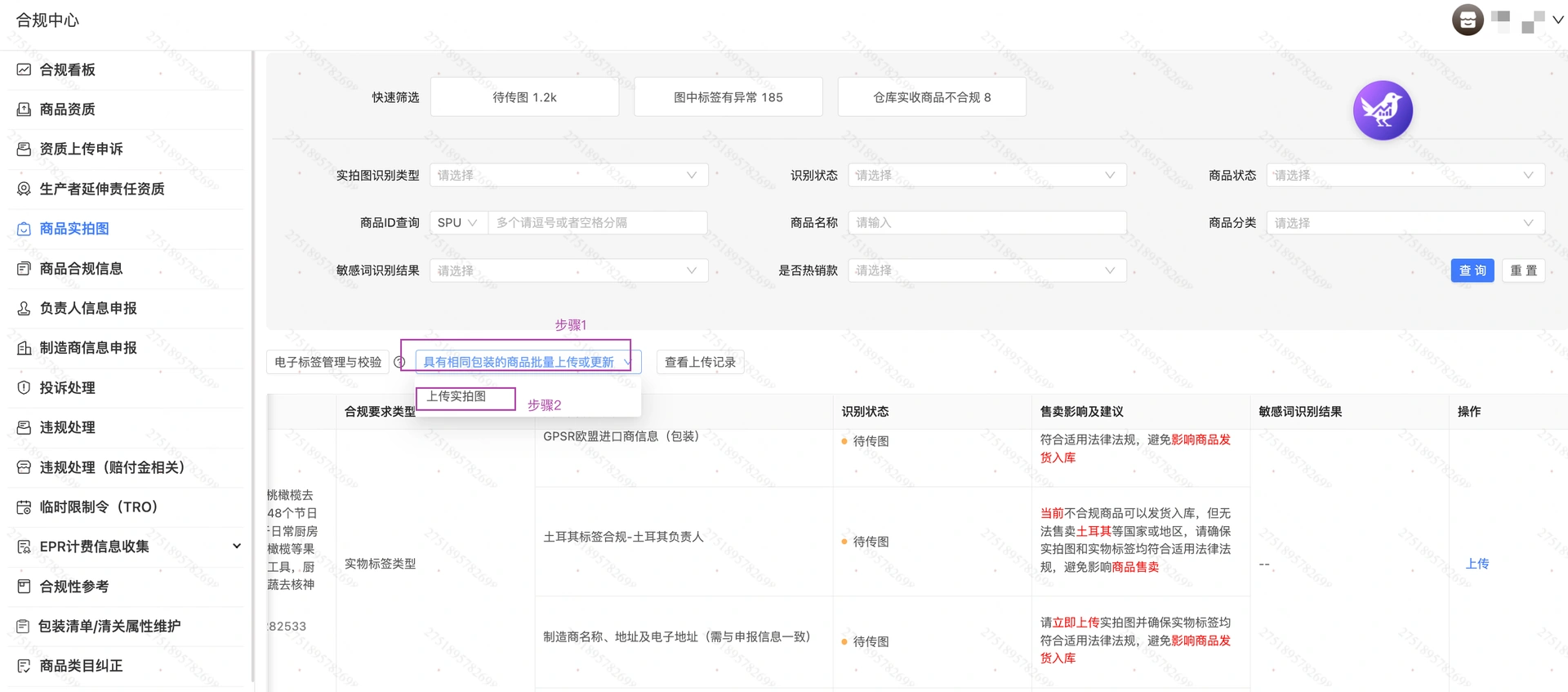Click the 实物标签类型 cell
This screenshot has height=692, width=1568.
(x=380, y=564)
